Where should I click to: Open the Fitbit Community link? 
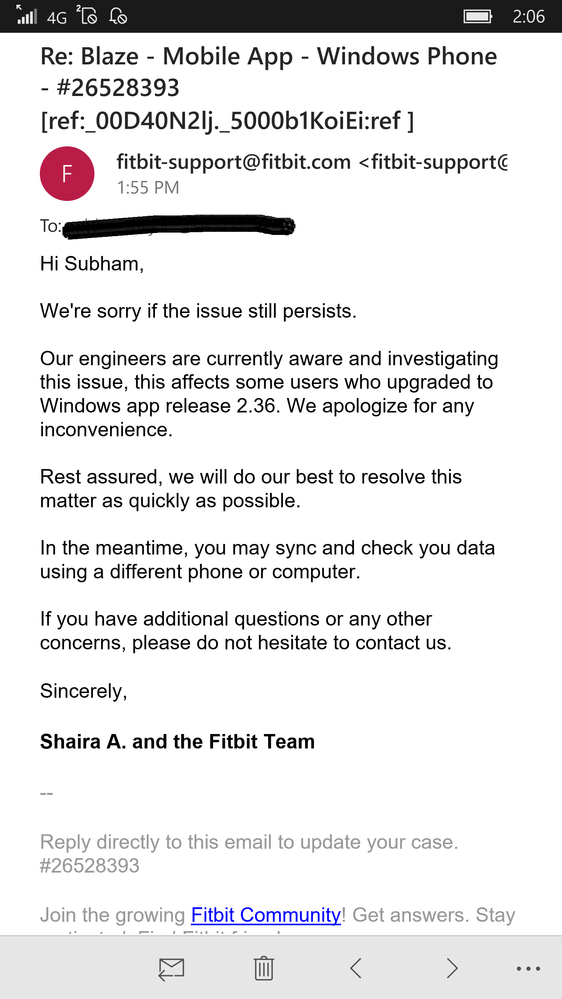[266, 915]
